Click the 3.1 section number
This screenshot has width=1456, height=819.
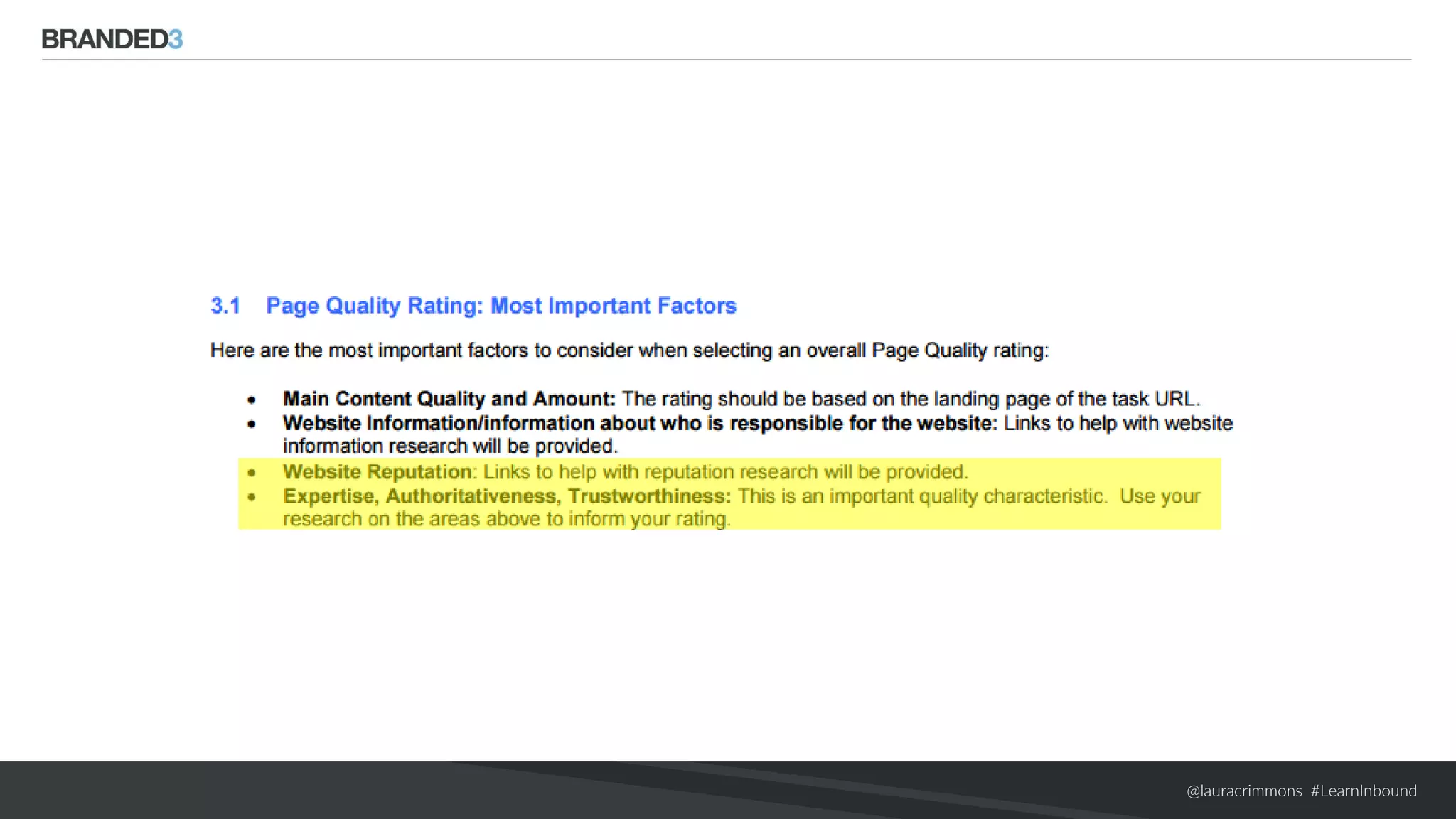click(225, 306)
